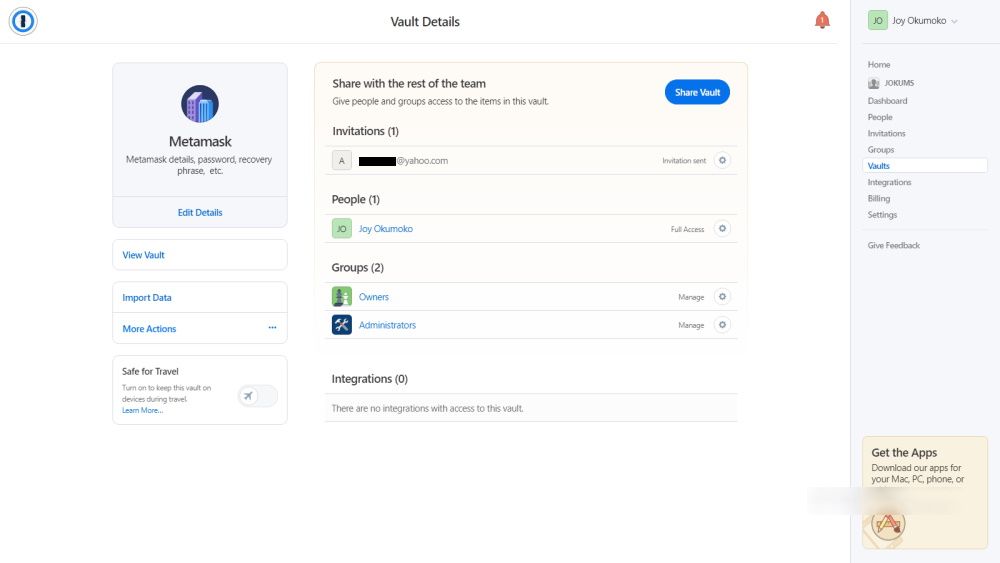Click Give Feedback in sidebar
The height and width of the screenshot is (563, 1000).
click(893, 245)
